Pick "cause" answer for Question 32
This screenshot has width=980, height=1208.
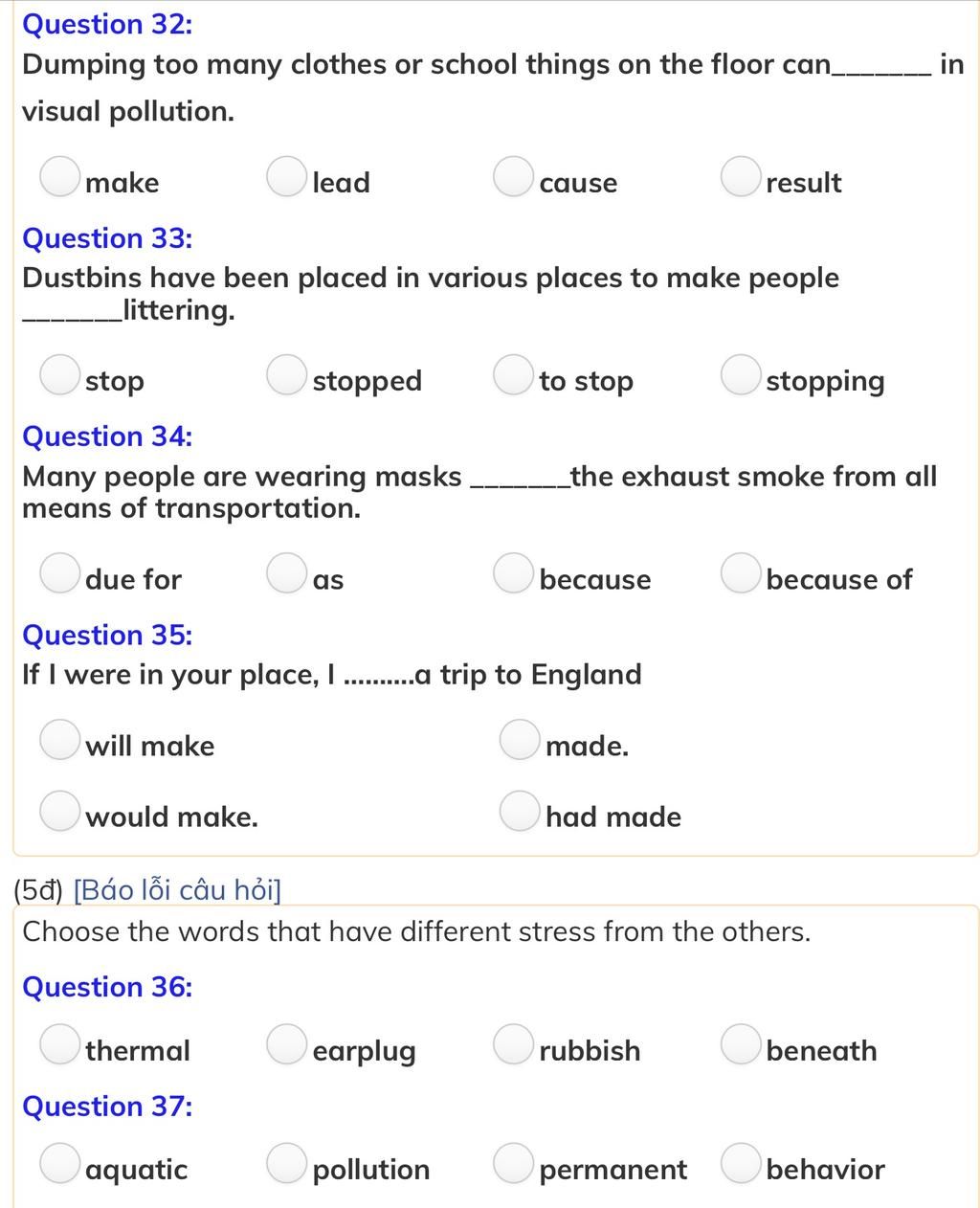(513, 177)
